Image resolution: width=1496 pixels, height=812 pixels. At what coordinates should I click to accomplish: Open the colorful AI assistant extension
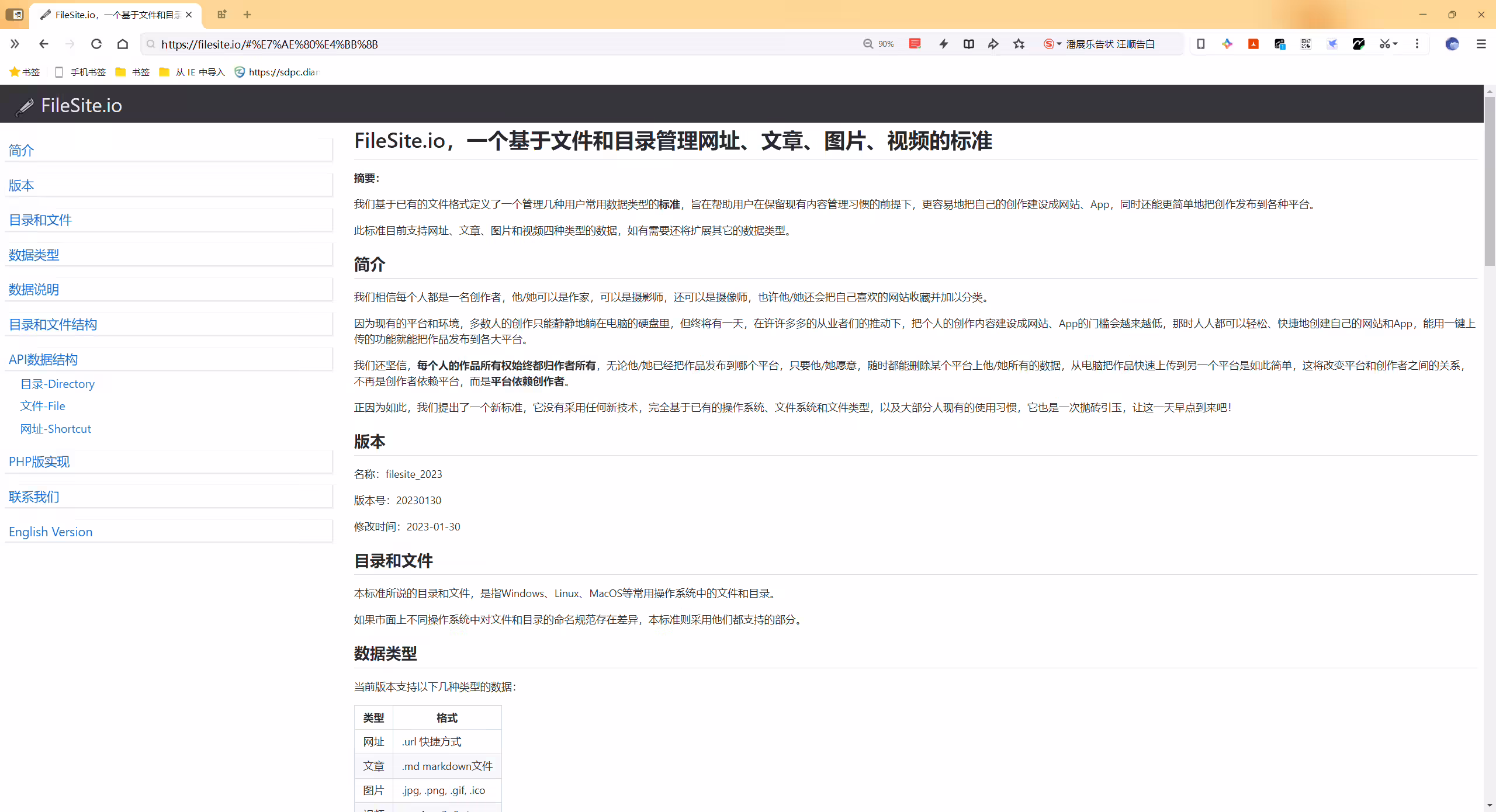point(1227,44)
